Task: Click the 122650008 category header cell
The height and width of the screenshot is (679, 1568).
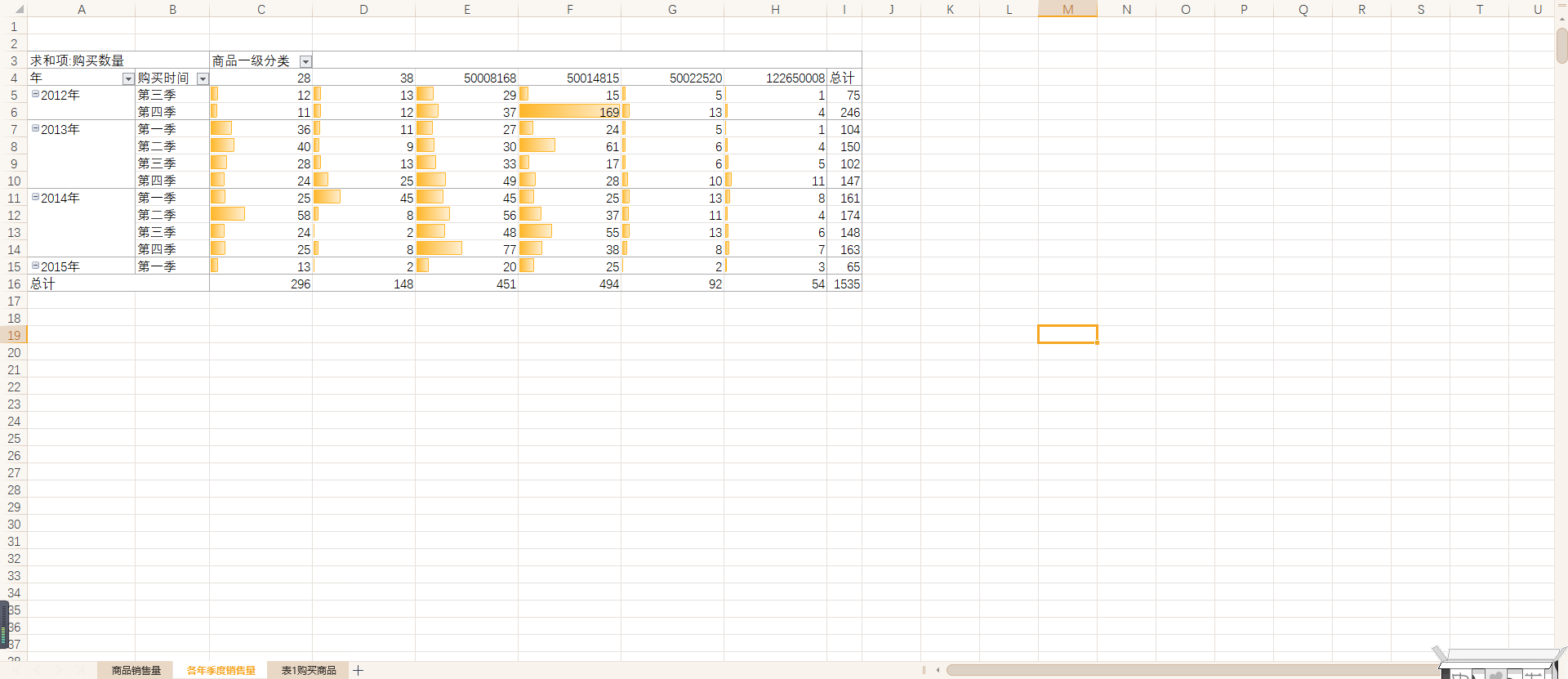Action: tap(775, 78)
